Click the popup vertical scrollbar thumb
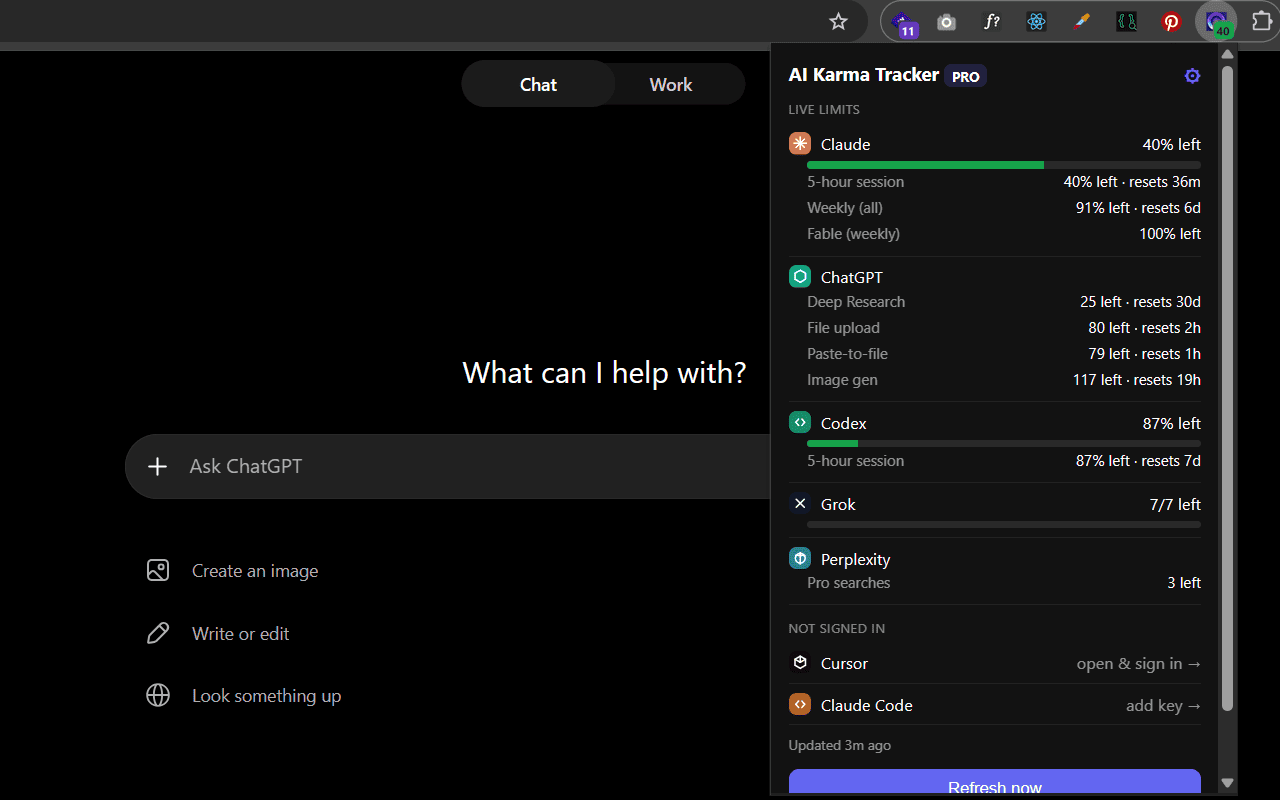The width and height of the screenshot is (1280, 800). point(1227,388)
